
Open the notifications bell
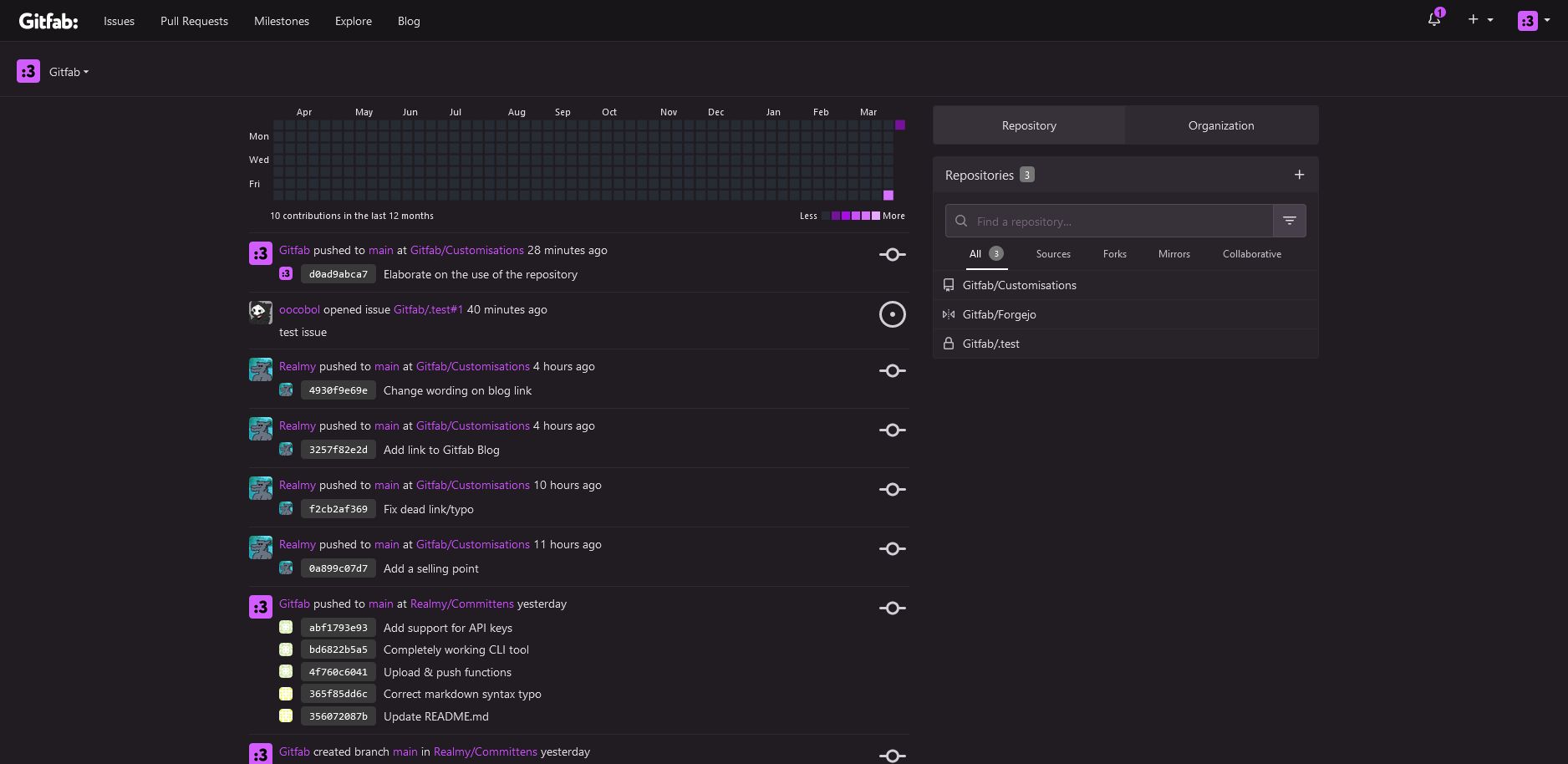(x=1434, y=19)
